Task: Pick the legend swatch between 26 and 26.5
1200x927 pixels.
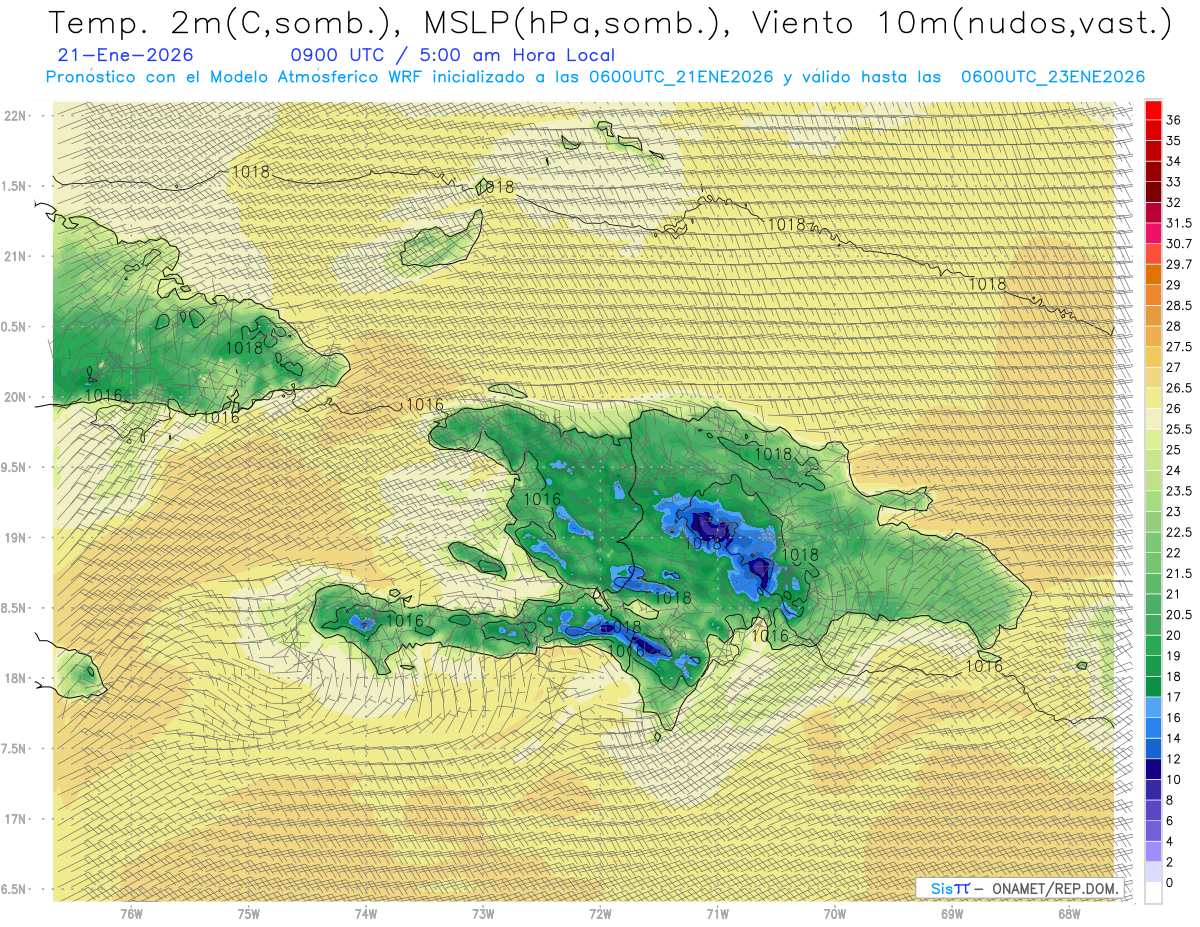Action: click(x=1153, y=398)
